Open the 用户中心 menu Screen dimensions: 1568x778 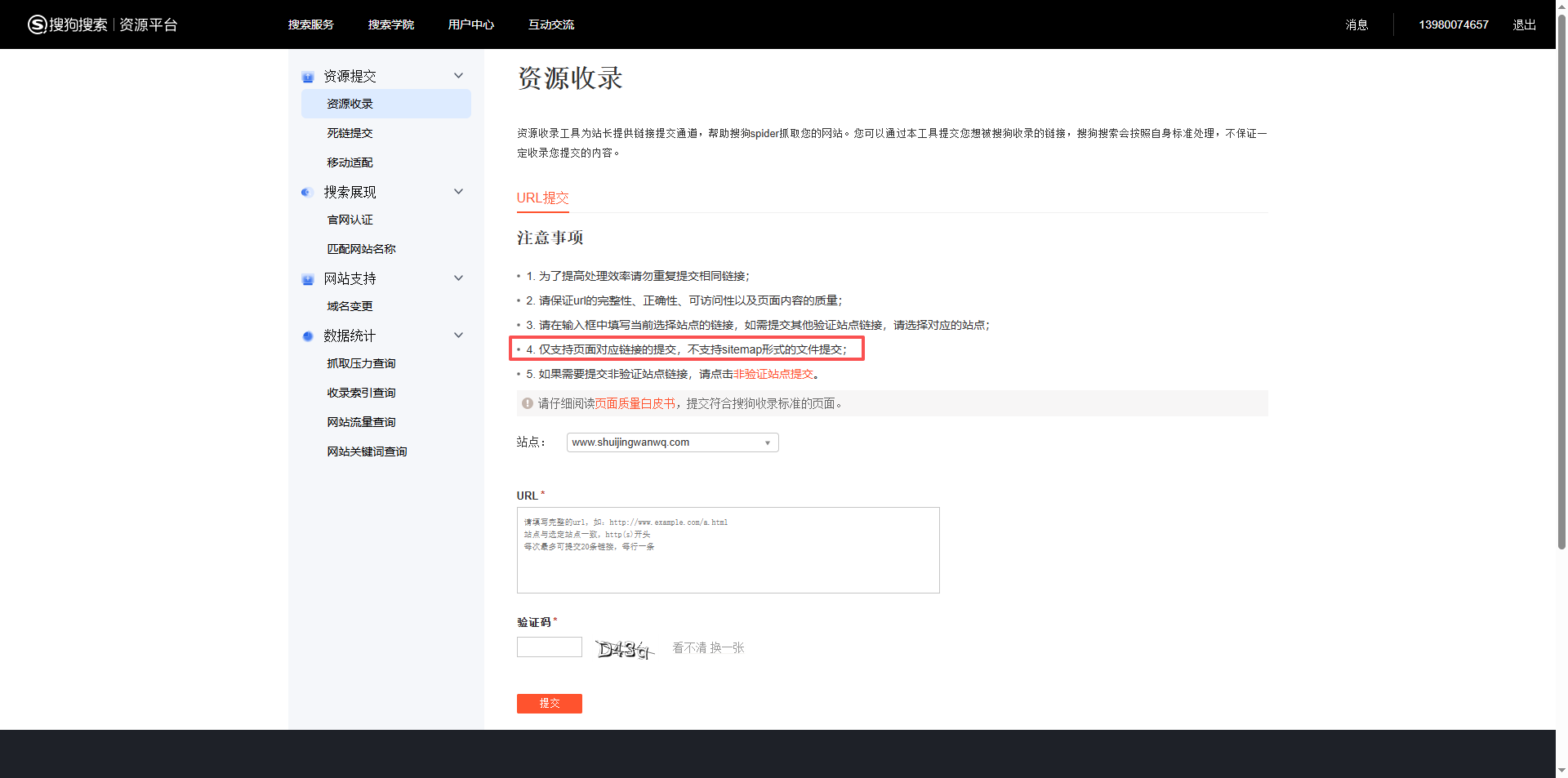coord(471,24)
